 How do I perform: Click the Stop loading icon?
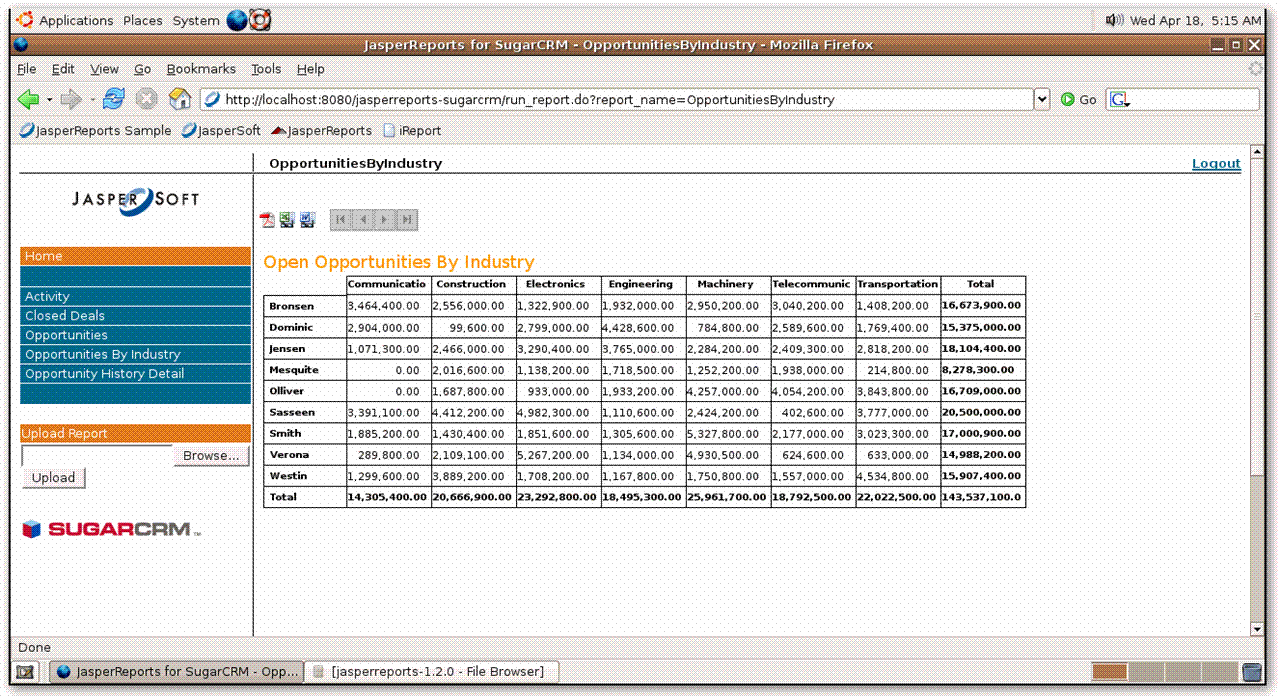click(147, 99)
